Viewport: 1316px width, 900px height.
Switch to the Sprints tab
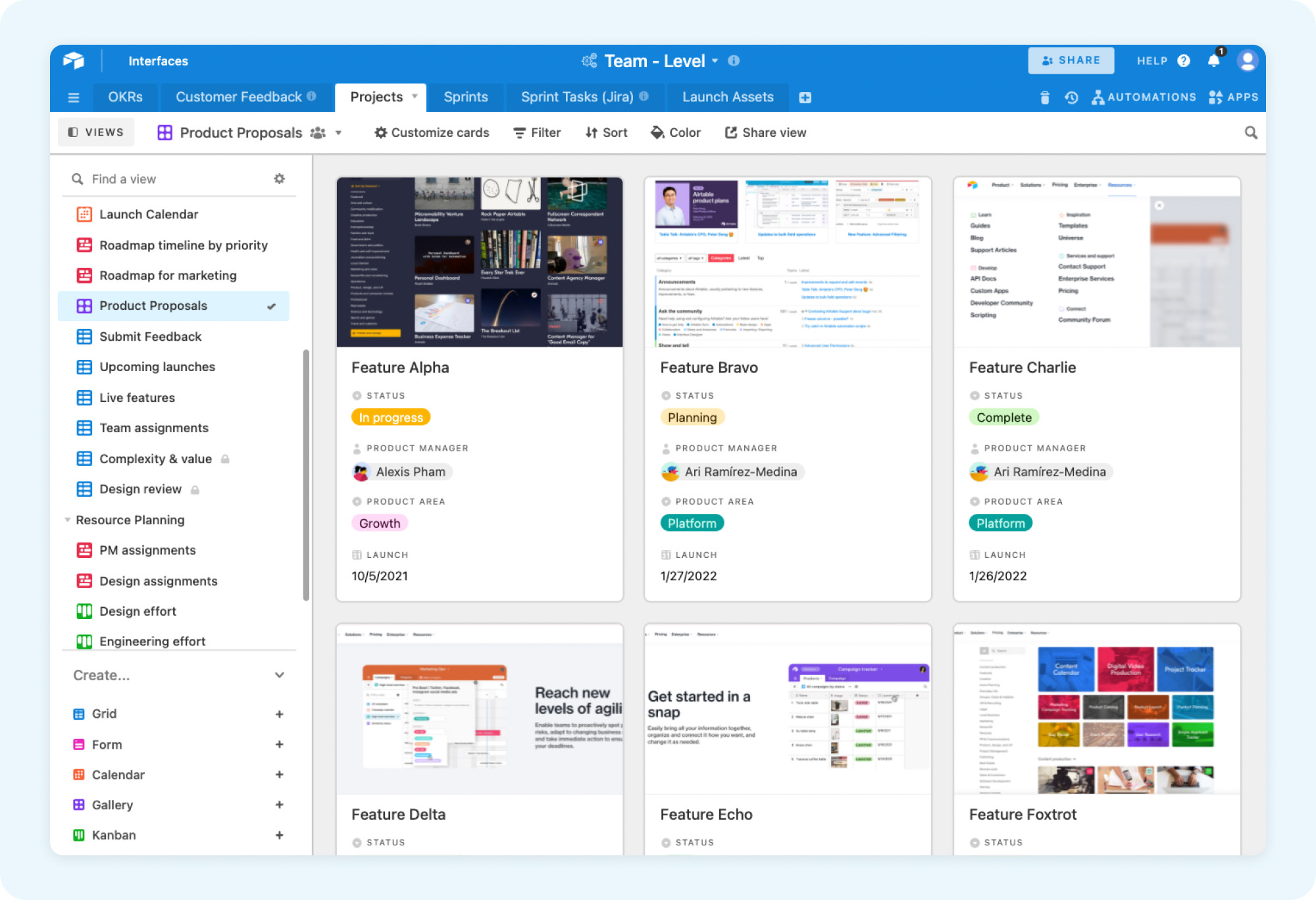465,97
